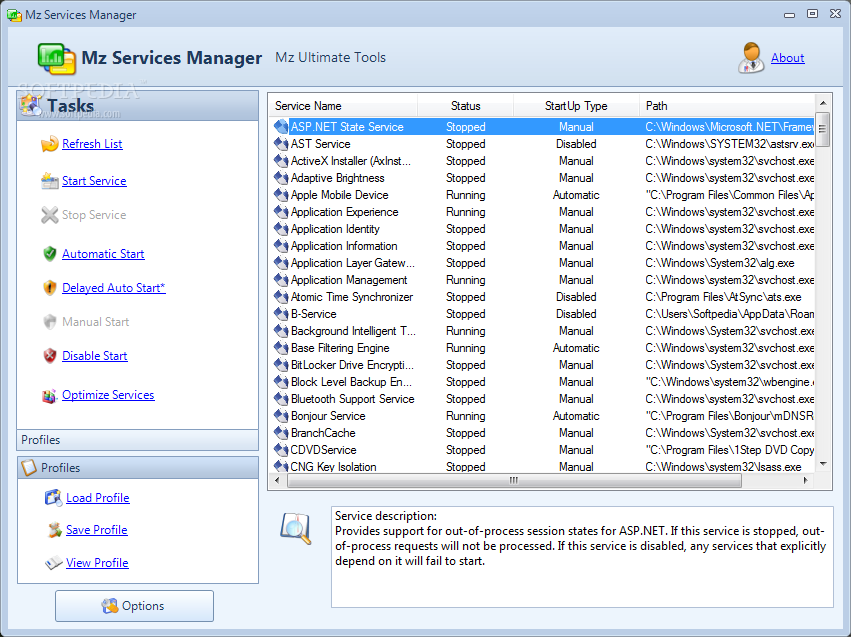Select the Application Information row

pos(543,246)
